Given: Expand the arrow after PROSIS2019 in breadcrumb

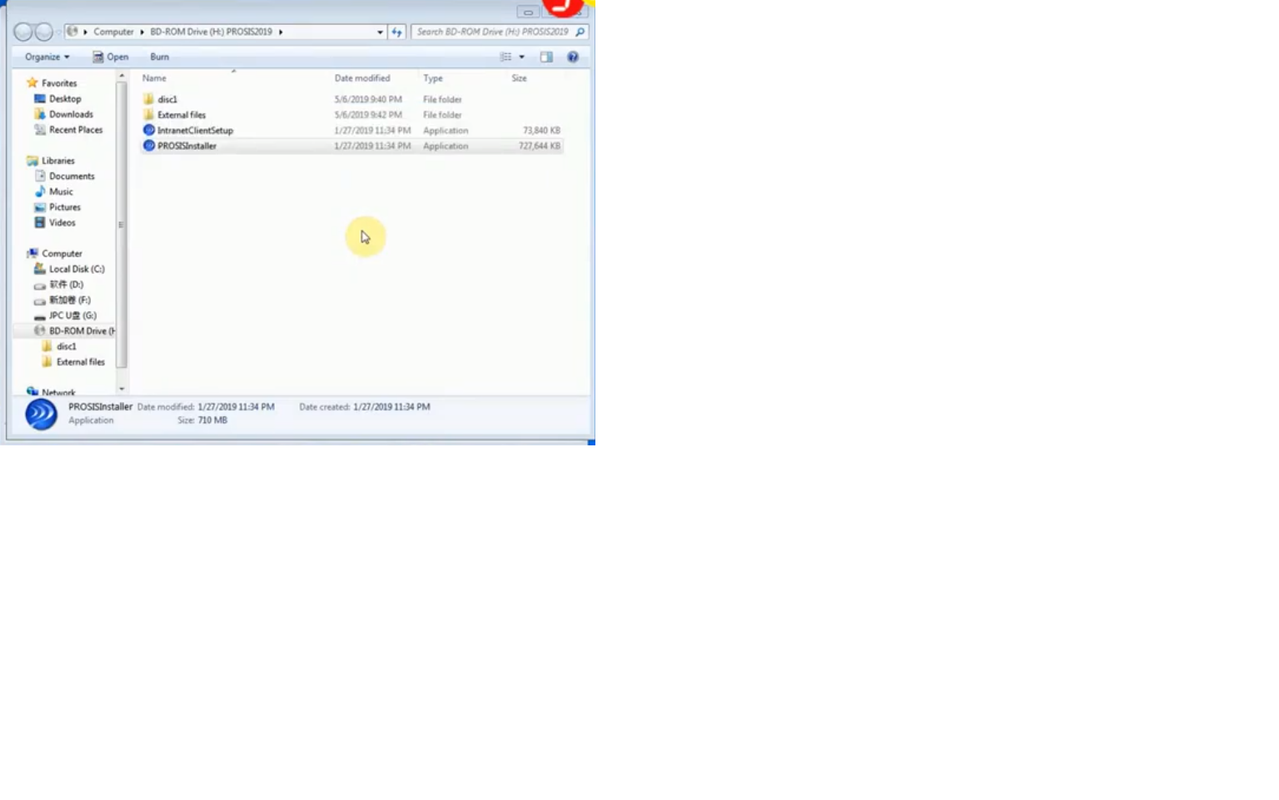Looking at the screenshot, I should coord(281,32).
